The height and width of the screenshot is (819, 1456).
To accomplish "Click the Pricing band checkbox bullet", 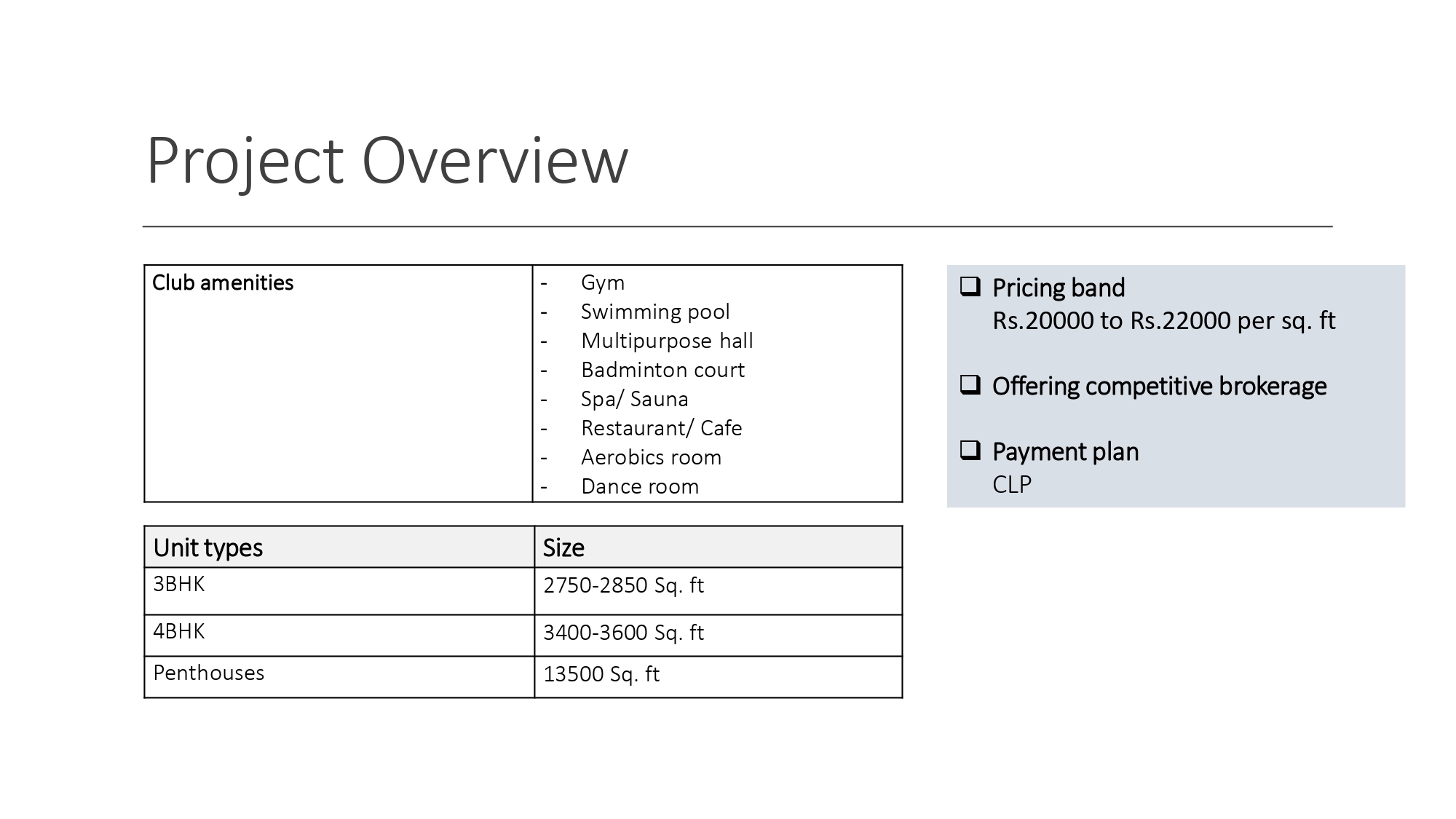I will click(x=970, y=286).
